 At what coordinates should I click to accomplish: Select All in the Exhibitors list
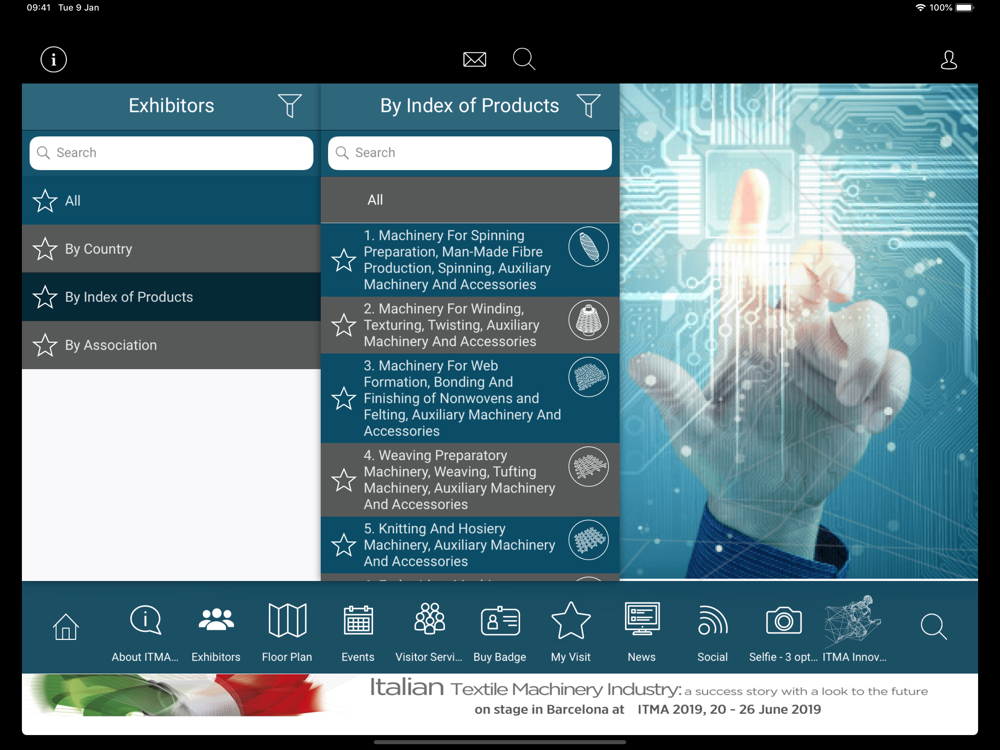171,201
